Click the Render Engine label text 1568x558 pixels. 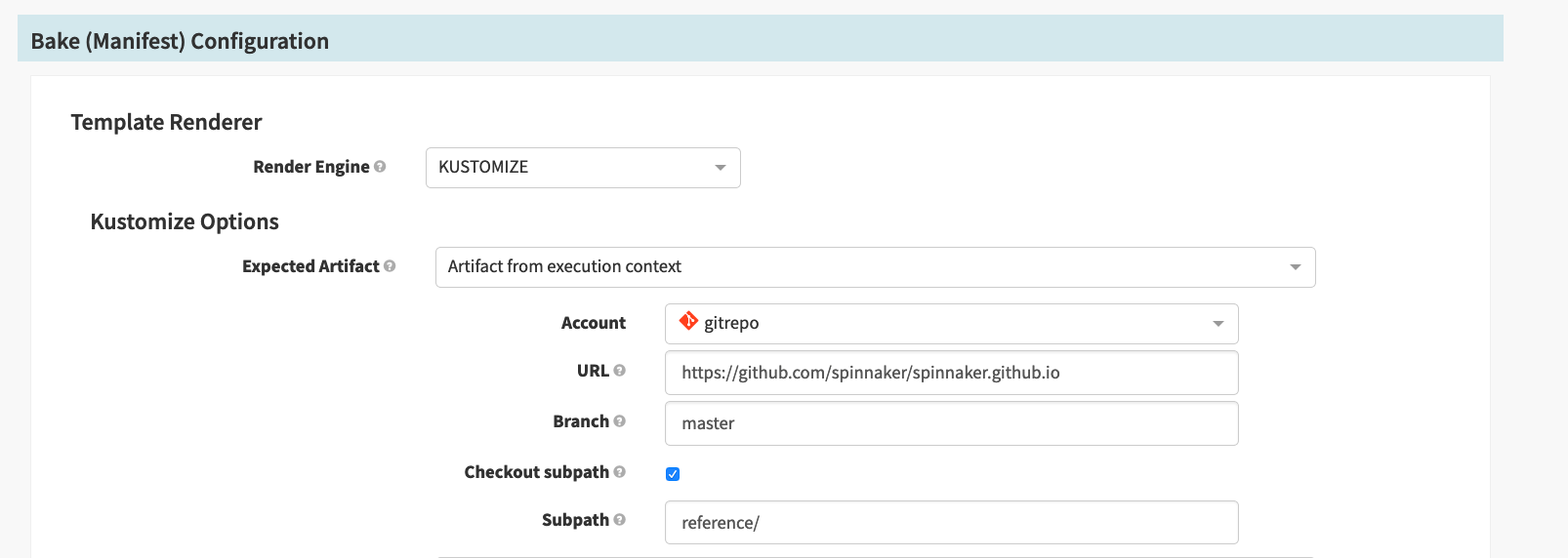(310, 167)
